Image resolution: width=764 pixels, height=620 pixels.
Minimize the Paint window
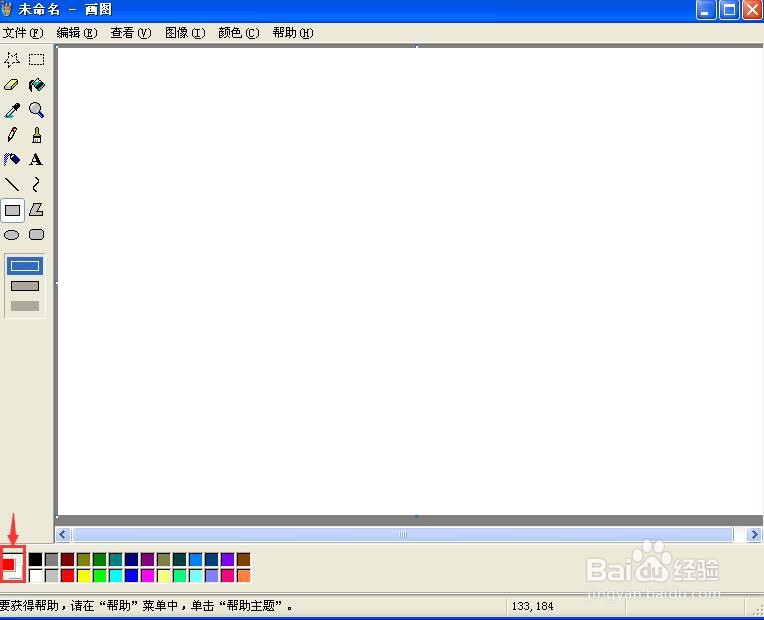(706, 10)
